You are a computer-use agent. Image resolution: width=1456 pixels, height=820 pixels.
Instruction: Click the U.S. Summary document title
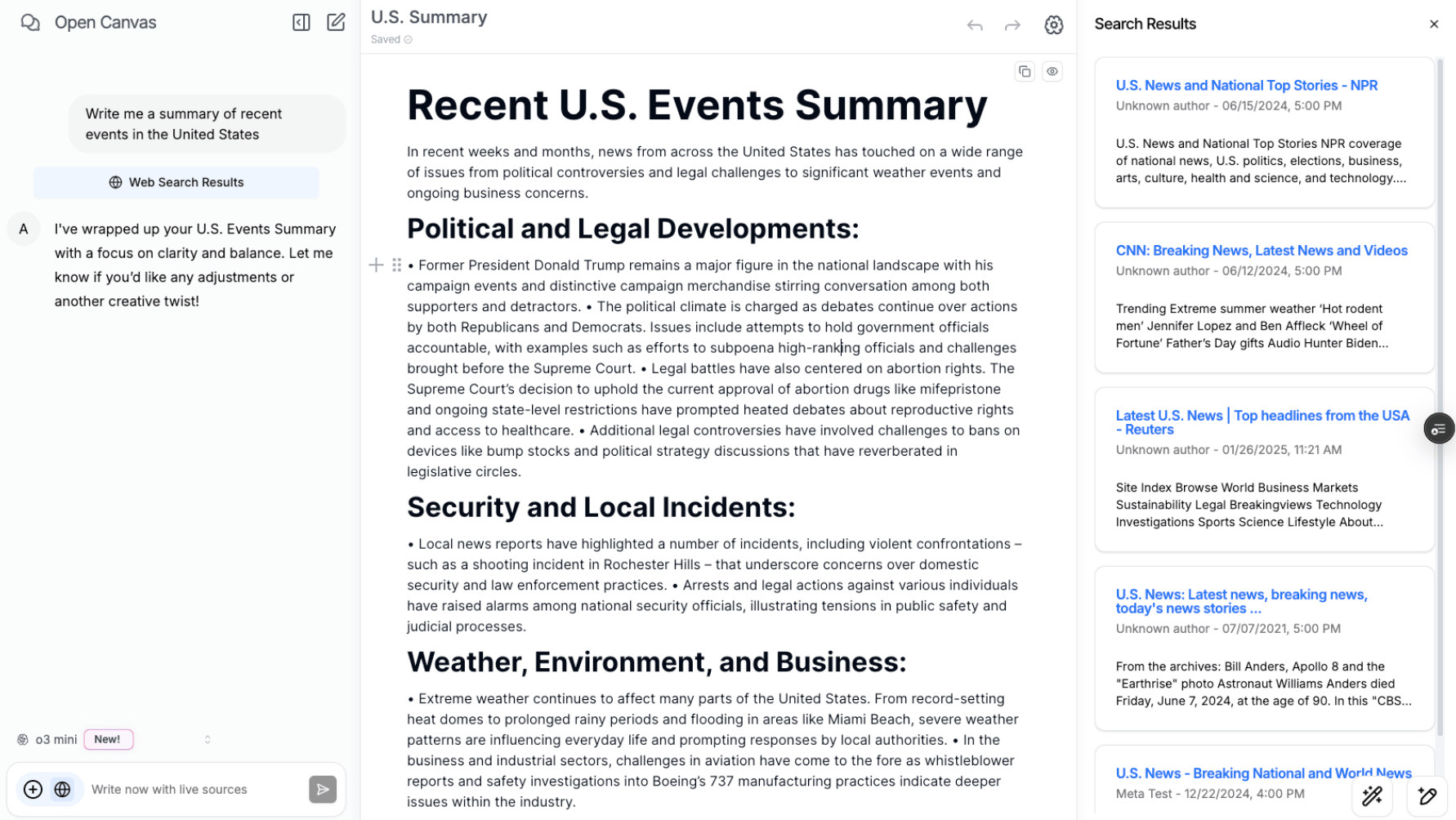[x=429, y=17]
